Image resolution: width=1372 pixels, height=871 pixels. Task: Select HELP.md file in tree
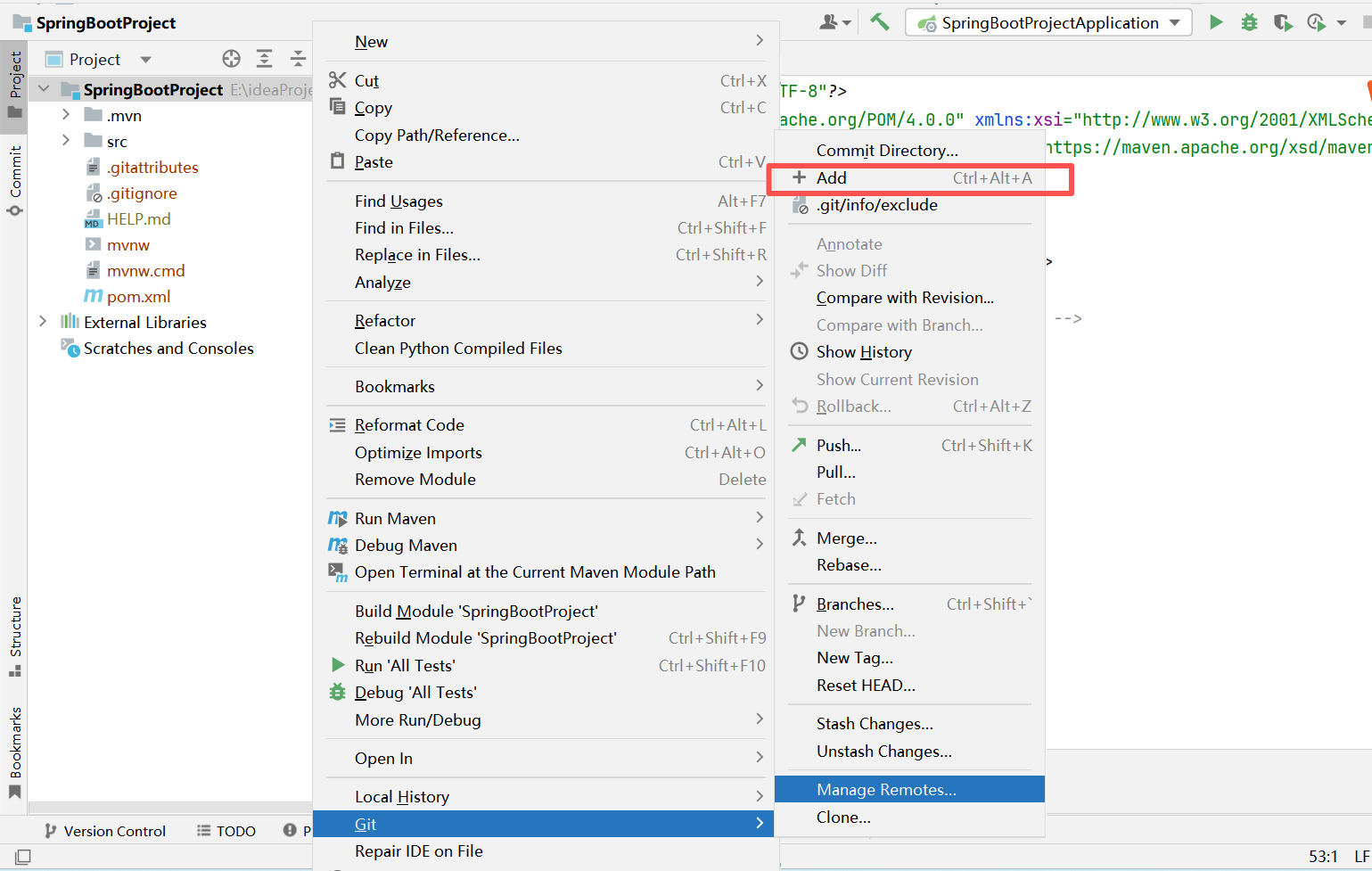[127, 218]
